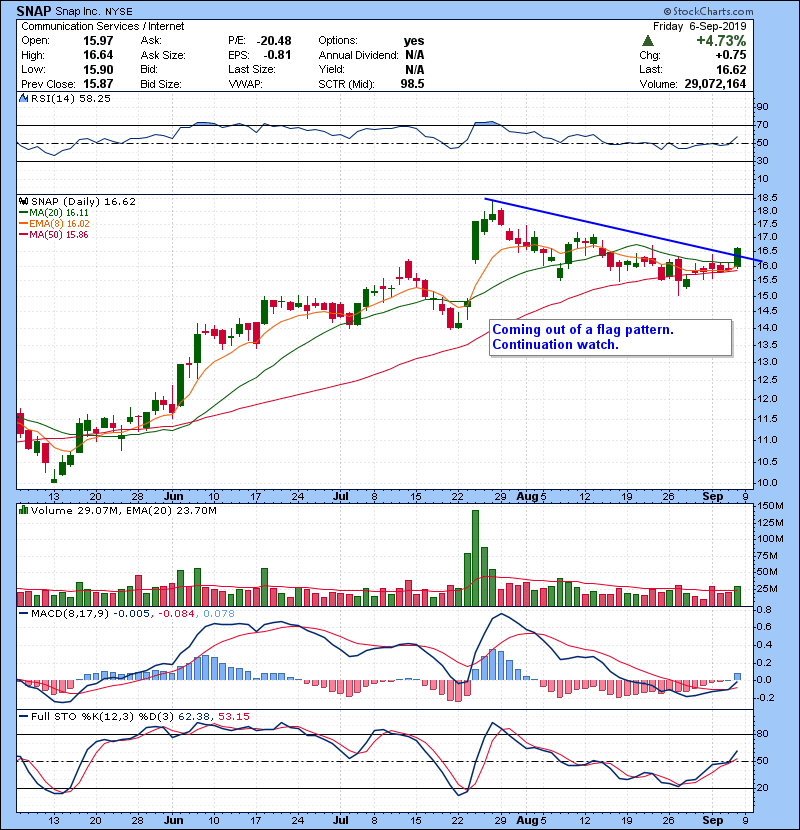Viewport: 800px width, 830px height.
Task: Click the Volume figure 29,072,164
Action: tap(715, 84)
